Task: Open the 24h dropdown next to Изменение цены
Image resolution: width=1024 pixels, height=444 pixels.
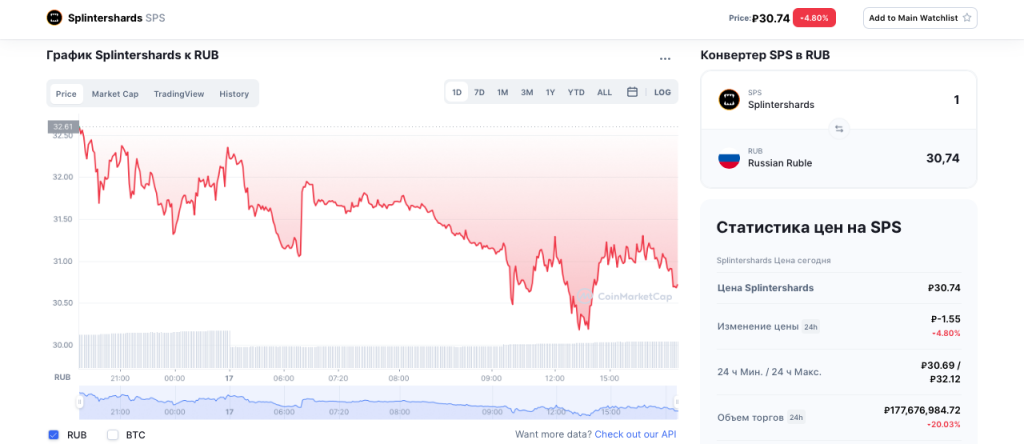Action: click(x=810, y=327)
